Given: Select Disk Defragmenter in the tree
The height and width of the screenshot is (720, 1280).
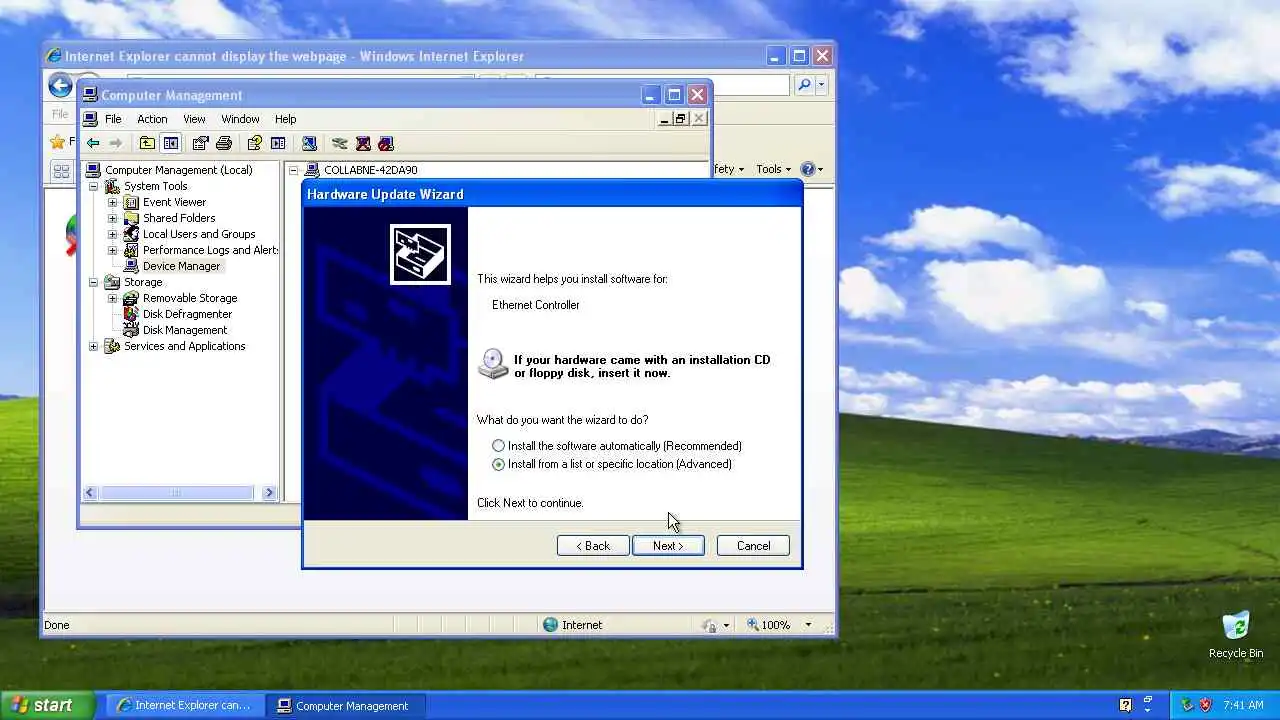Looking at the screenshot, I should point(187,314).
